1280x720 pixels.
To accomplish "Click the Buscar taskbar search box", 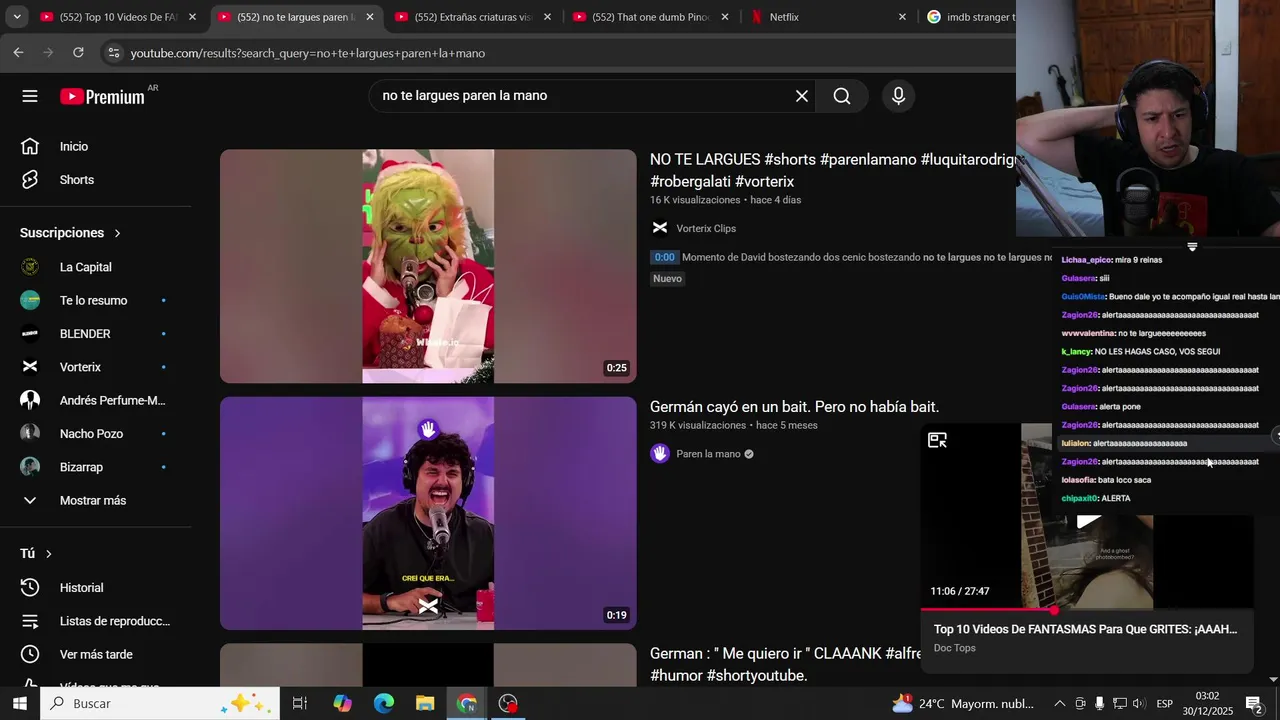I will tap(160, 704).
